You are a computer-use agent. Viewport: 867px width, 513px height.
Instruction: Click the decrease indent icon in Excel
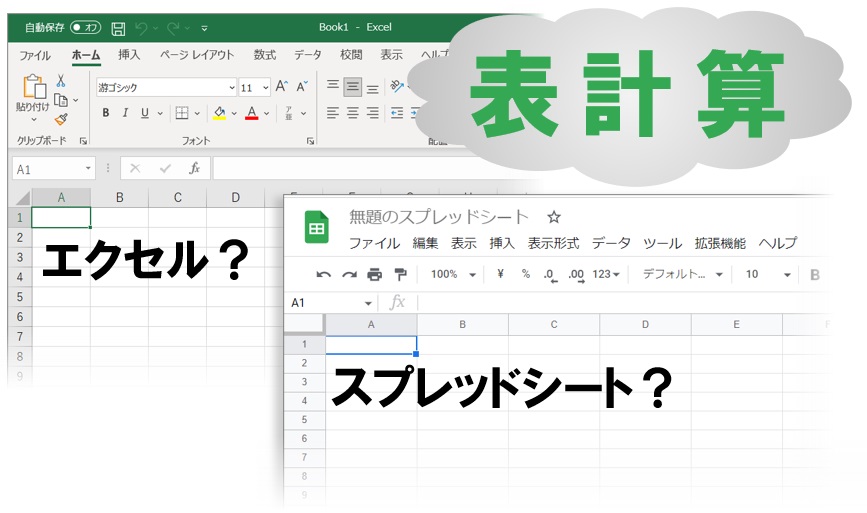tap(396, 113)
